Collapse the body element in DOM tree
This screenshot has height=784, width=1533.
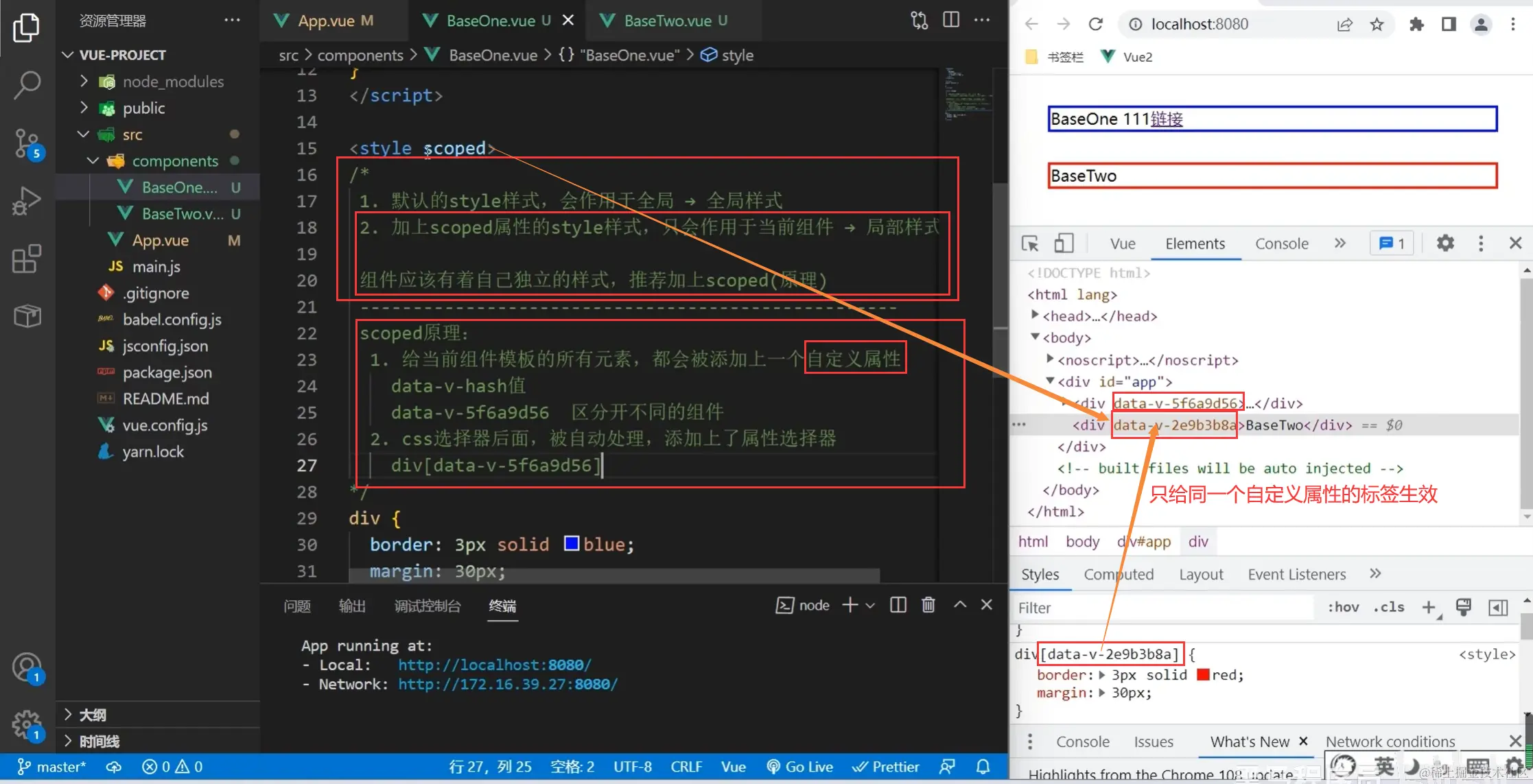pos(1035,337)
